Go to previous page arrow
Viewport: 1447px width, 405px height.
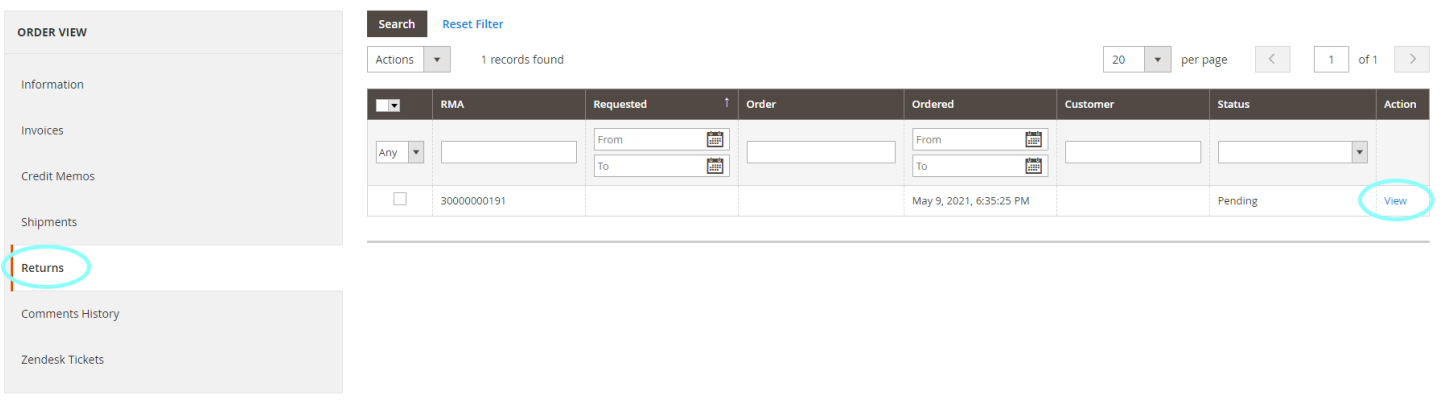coord(1272,60)
